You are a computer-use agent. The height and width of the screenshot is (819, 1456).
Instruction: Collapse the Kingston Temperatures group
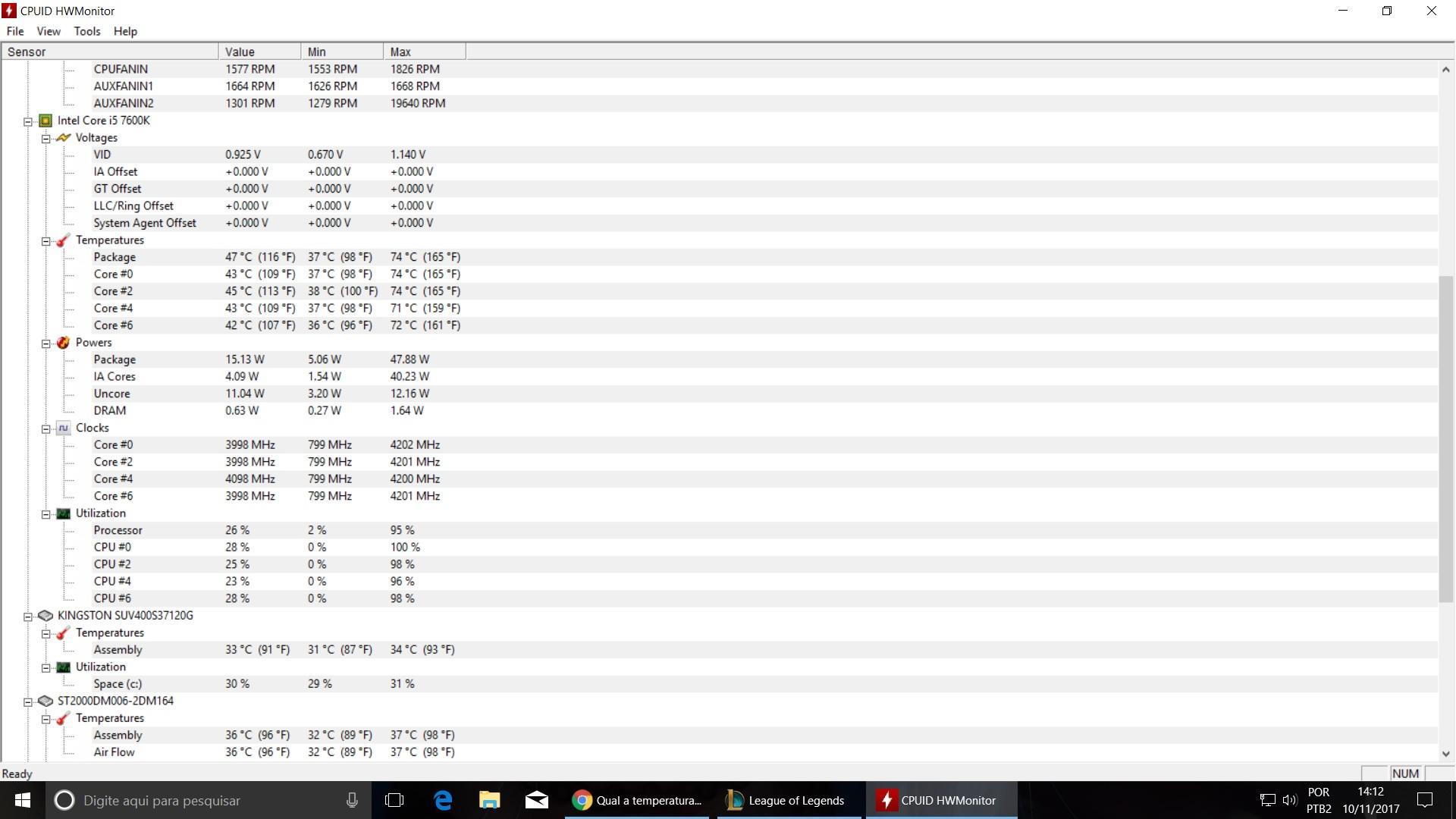(46, 634)
